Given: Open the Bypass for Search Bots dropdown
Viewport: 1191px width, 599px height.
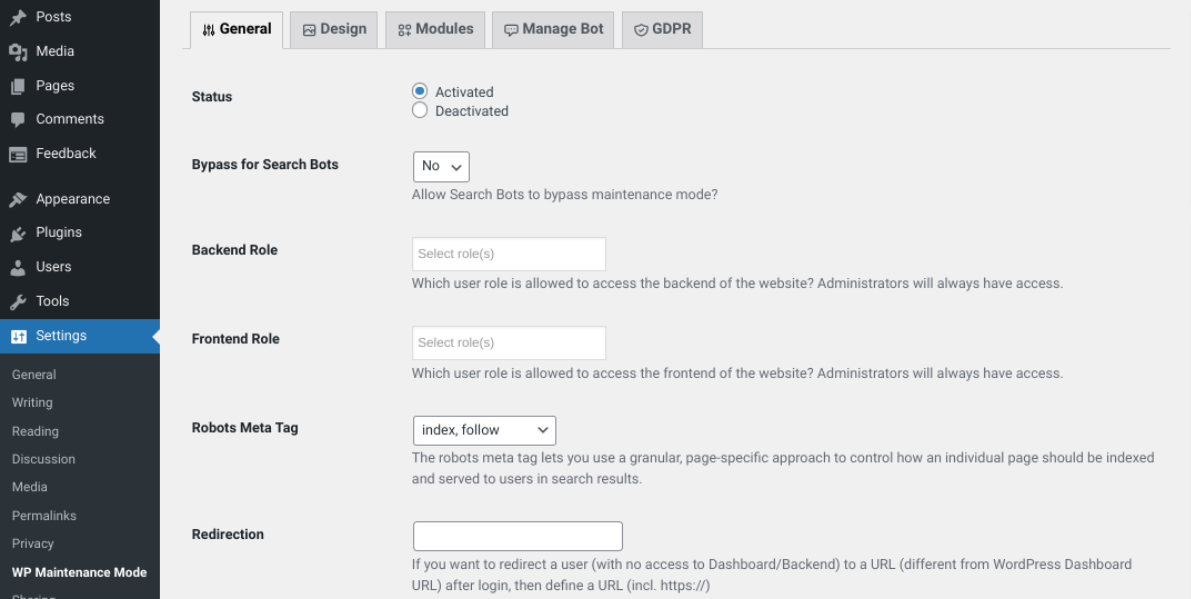Looking at the screenshot, I should (x=441, y=166).
